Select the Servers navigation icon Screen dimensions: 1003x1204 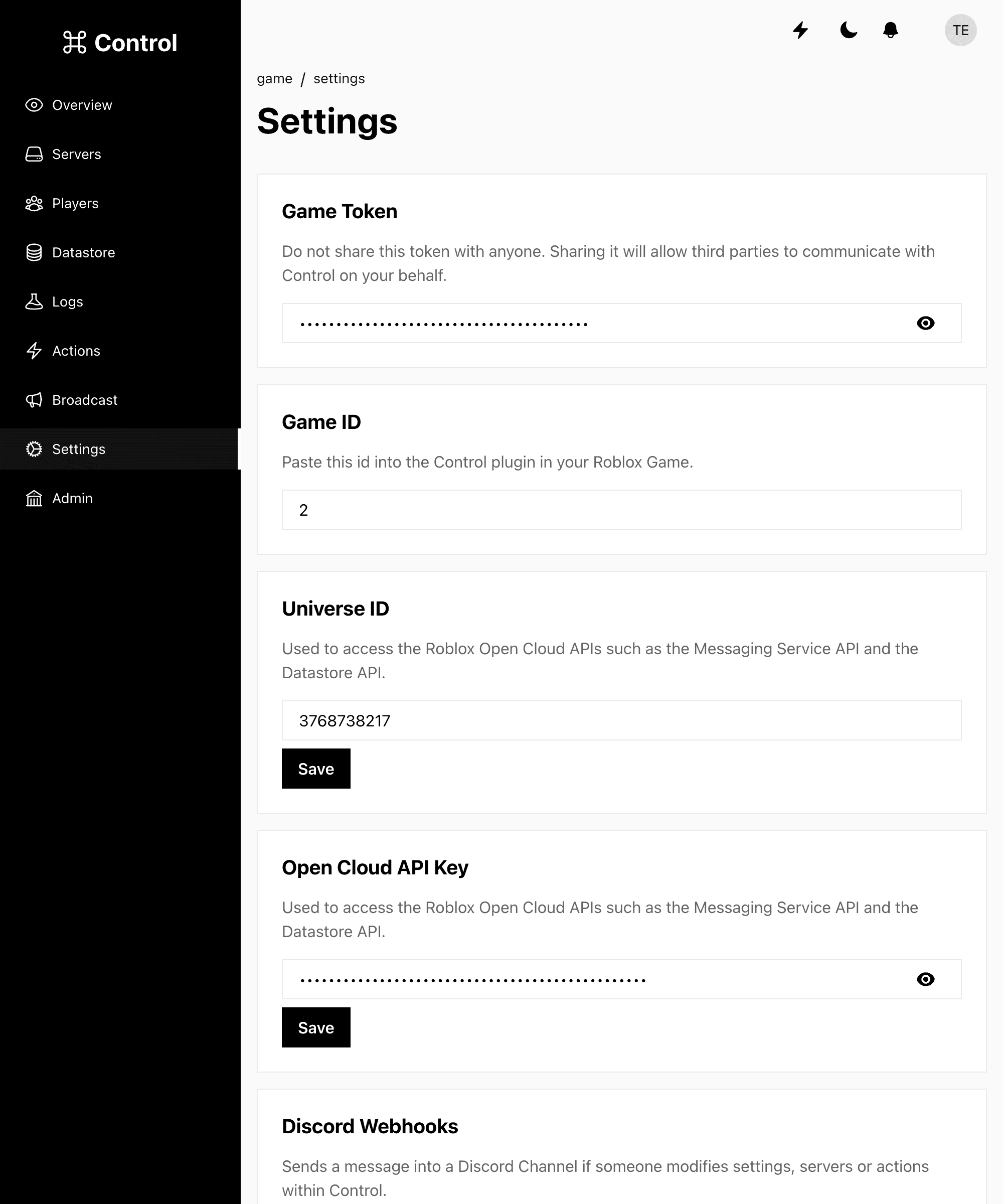pos(34,154)
